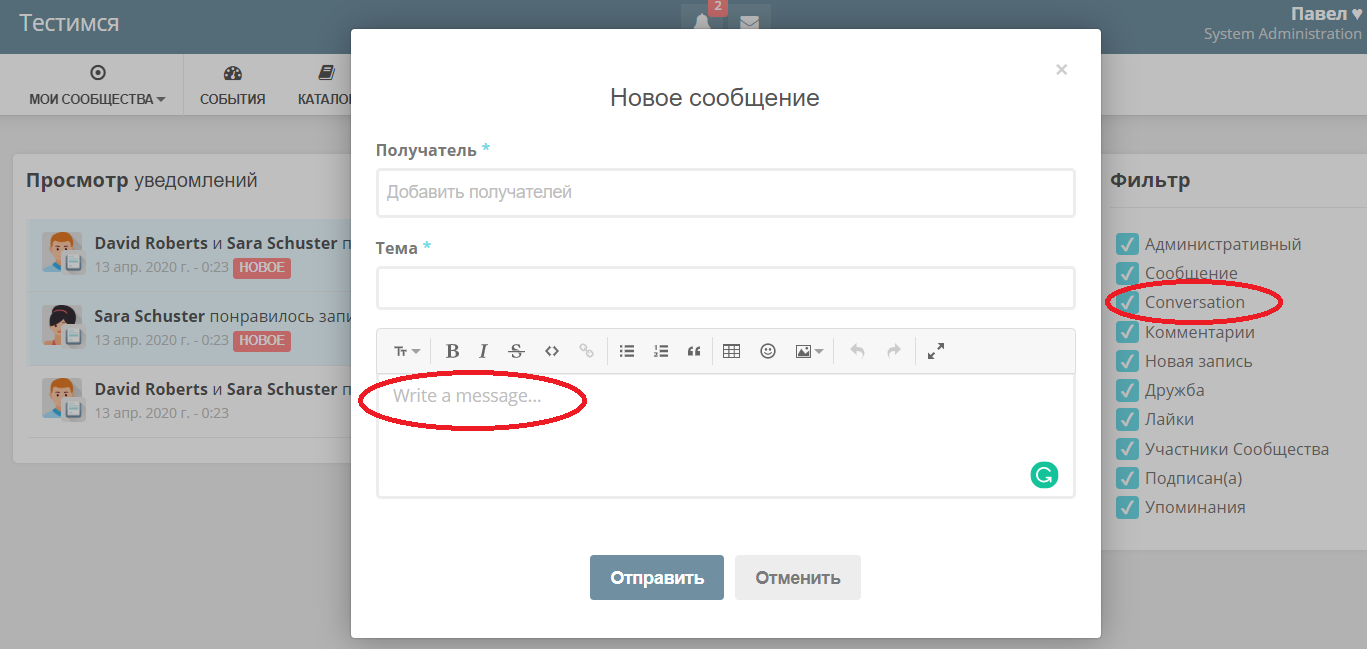Viewport: 1367px width, 649px height.
Task: Close the new message dialog
Action: [1062, 70]
